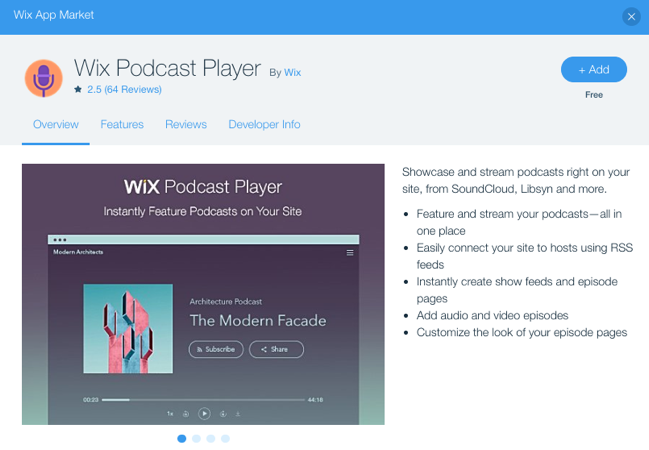Click the Modern Facade album cover thumbnail
This screenshot has height=450, width=649.
(128, 329)
